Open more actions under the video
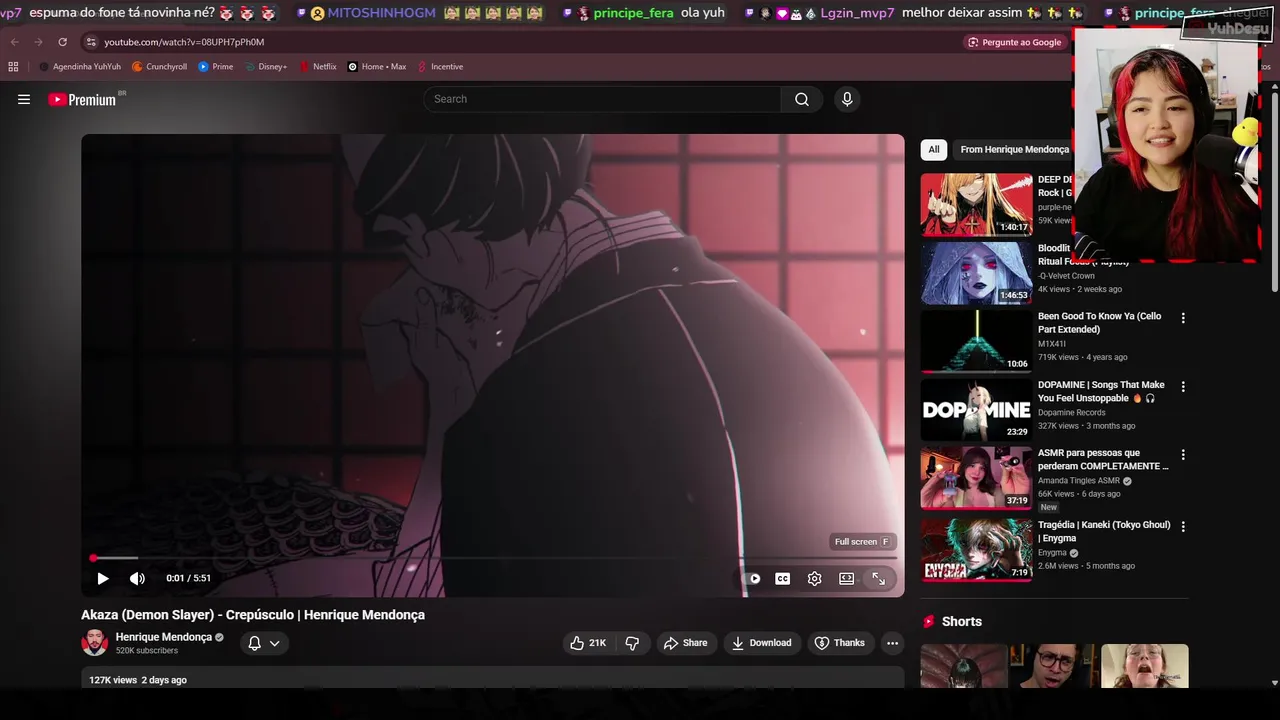Screen dimensions: 1280x720 point(893,643)
